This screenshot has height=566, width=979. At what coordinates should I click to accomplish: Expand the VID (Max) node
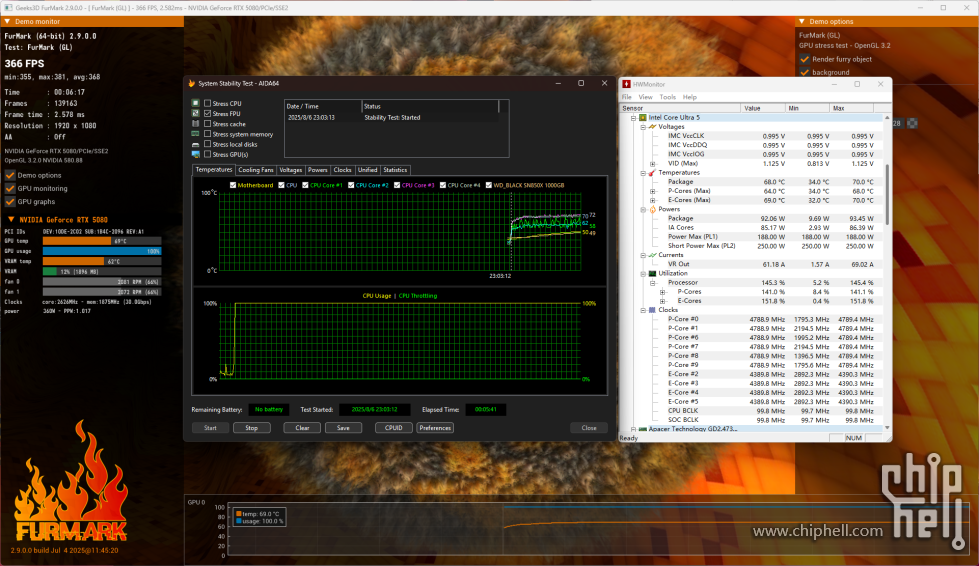(x=653, y=163)
